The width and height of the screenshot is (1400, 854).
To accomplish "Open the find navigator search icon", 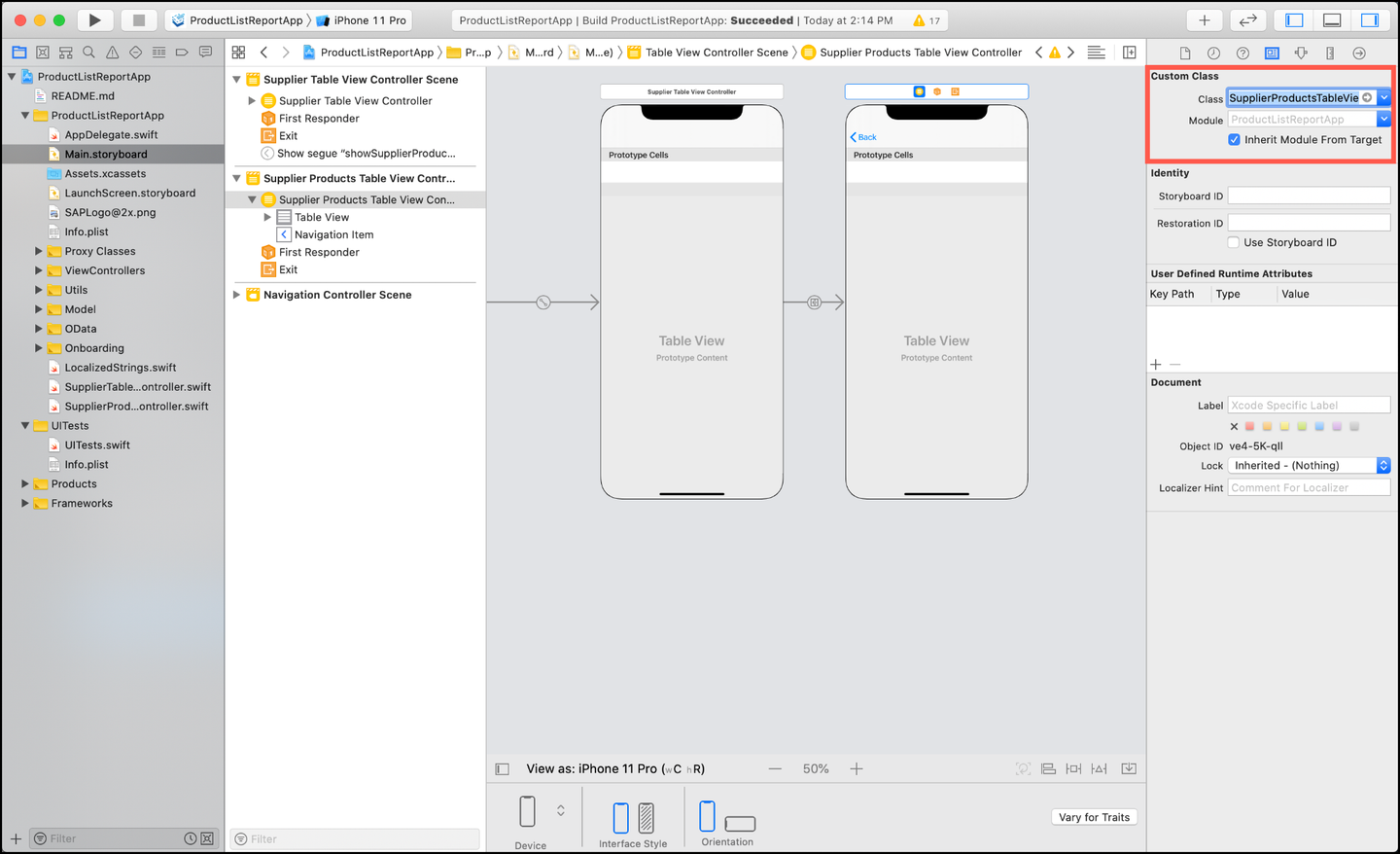I will [88, 53].
